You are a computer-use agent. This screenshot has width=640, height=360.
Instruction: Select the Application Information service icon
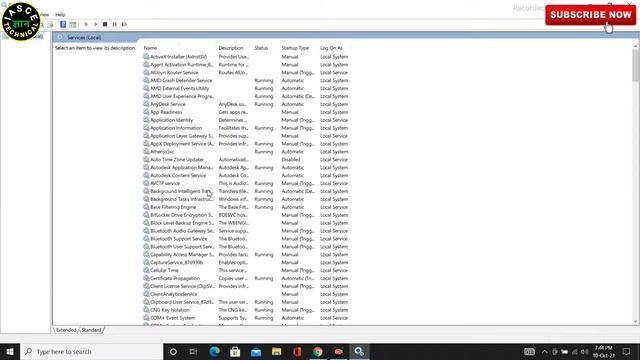tap(146, 128)
